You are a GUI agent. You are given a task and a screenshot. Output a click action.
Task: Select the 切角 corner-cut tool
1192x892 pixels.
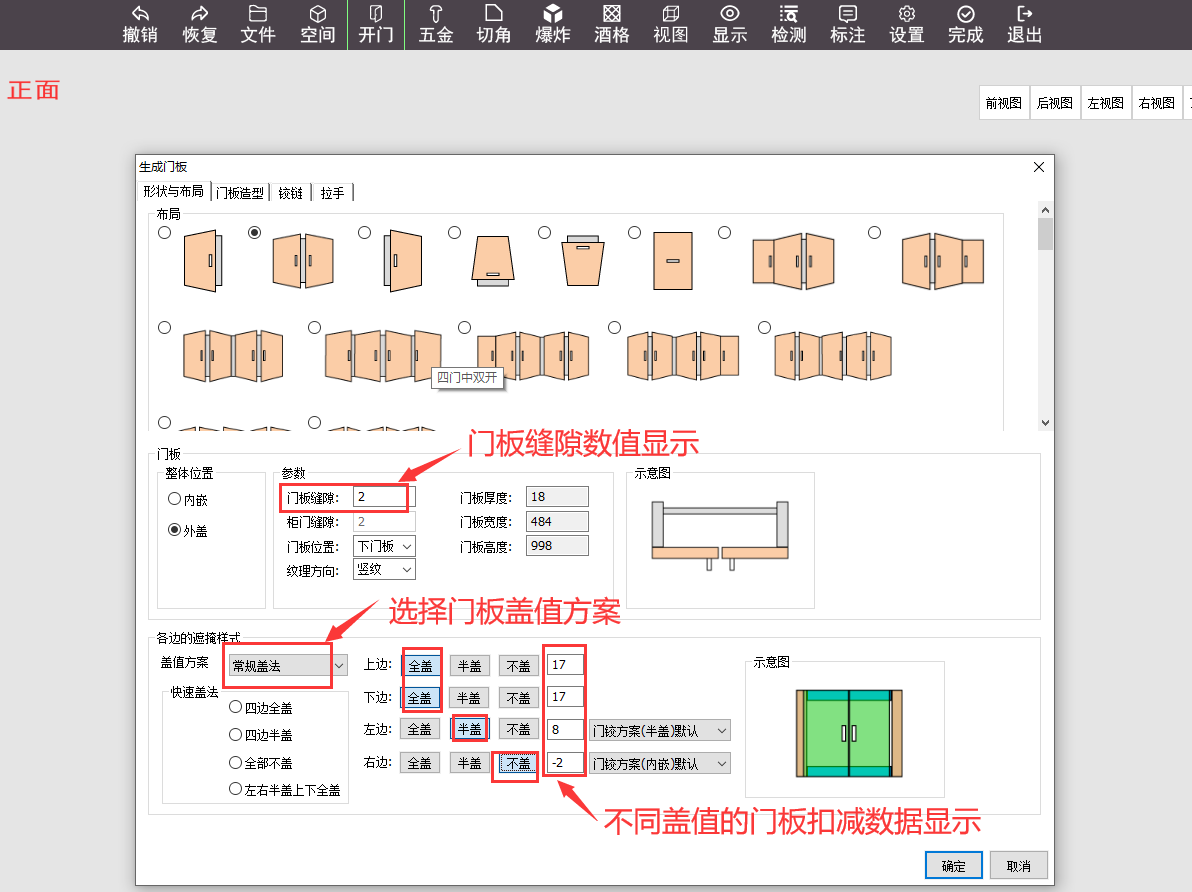(494, 24)
